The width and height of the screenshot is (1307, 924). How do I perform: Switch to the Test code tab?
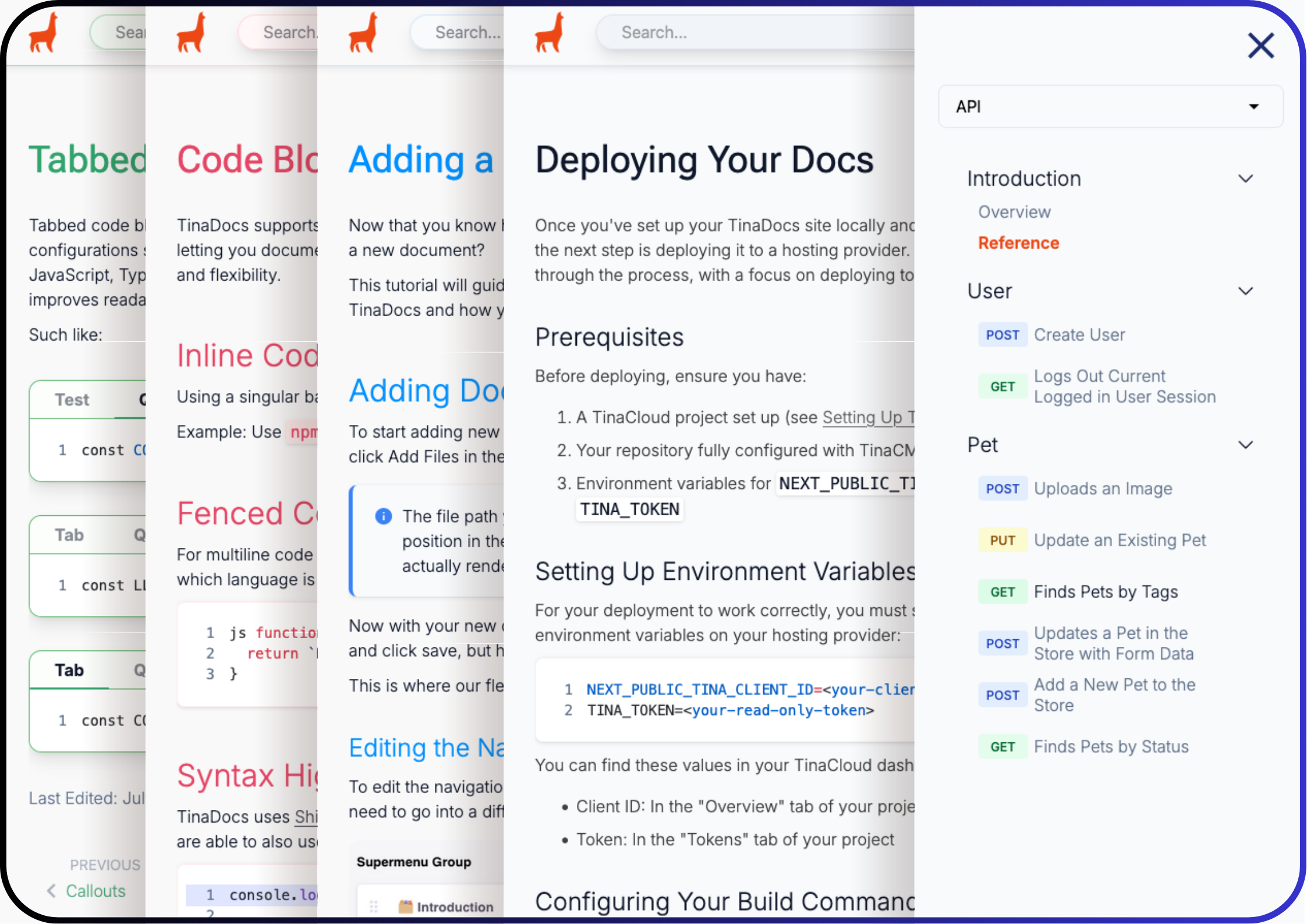[72, 399]
